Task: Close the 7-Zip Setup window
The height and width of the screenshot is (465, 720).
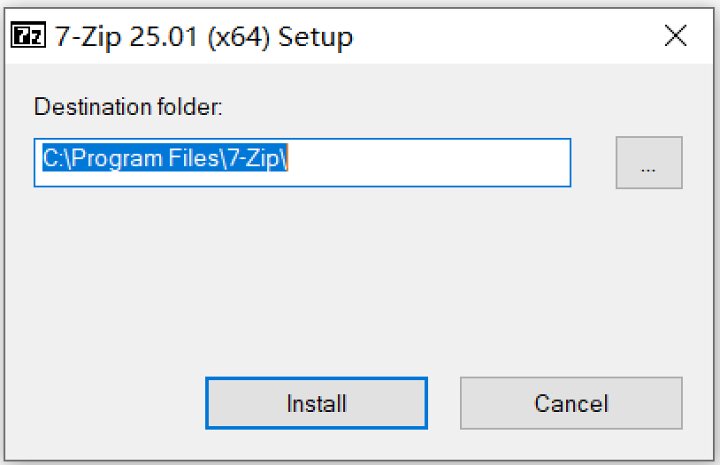Action: click(x=675, y=37)
